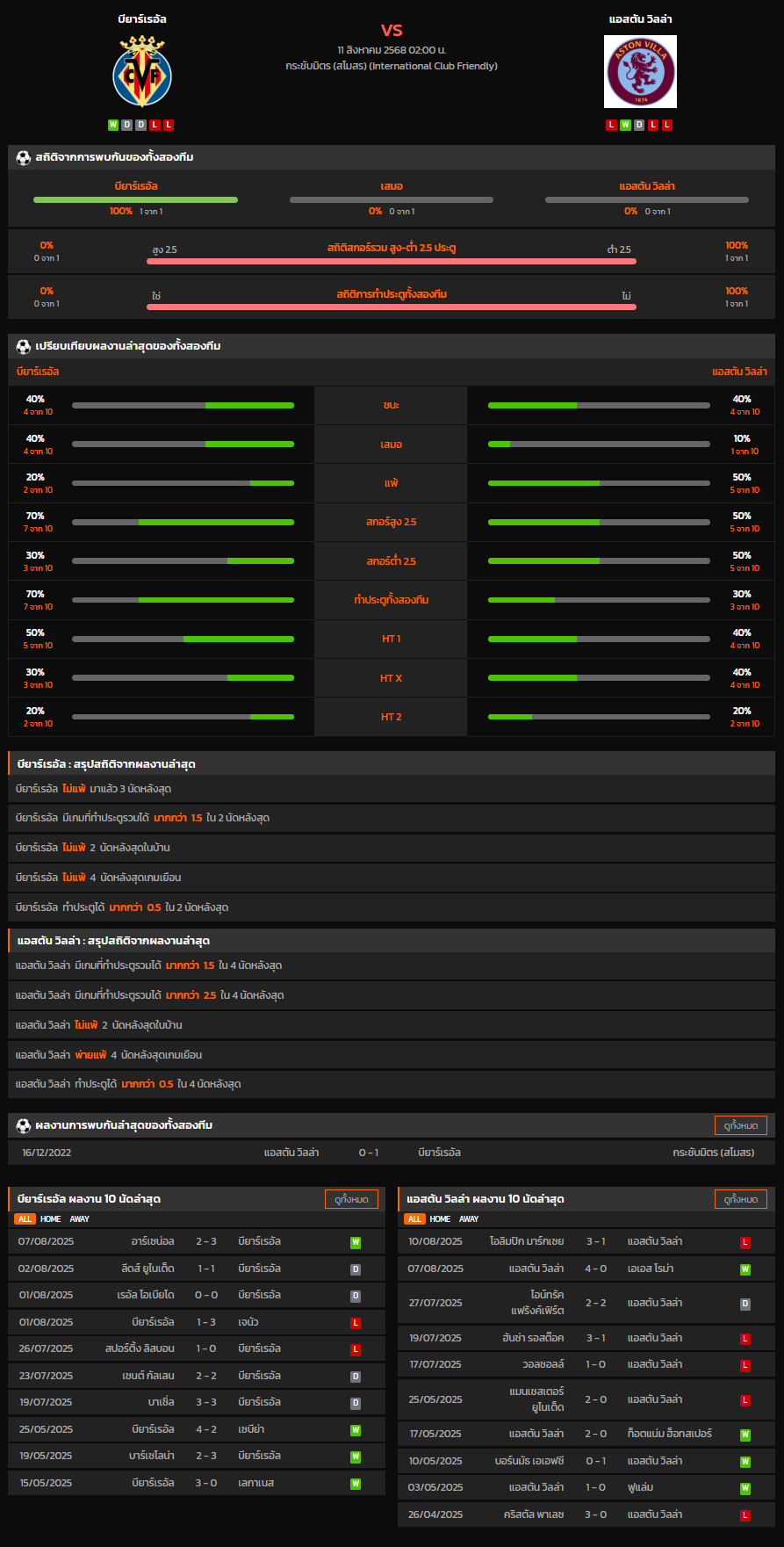Click the Aston Villa recent stats summary section header

pyautogui.click(x=392, y=941)
